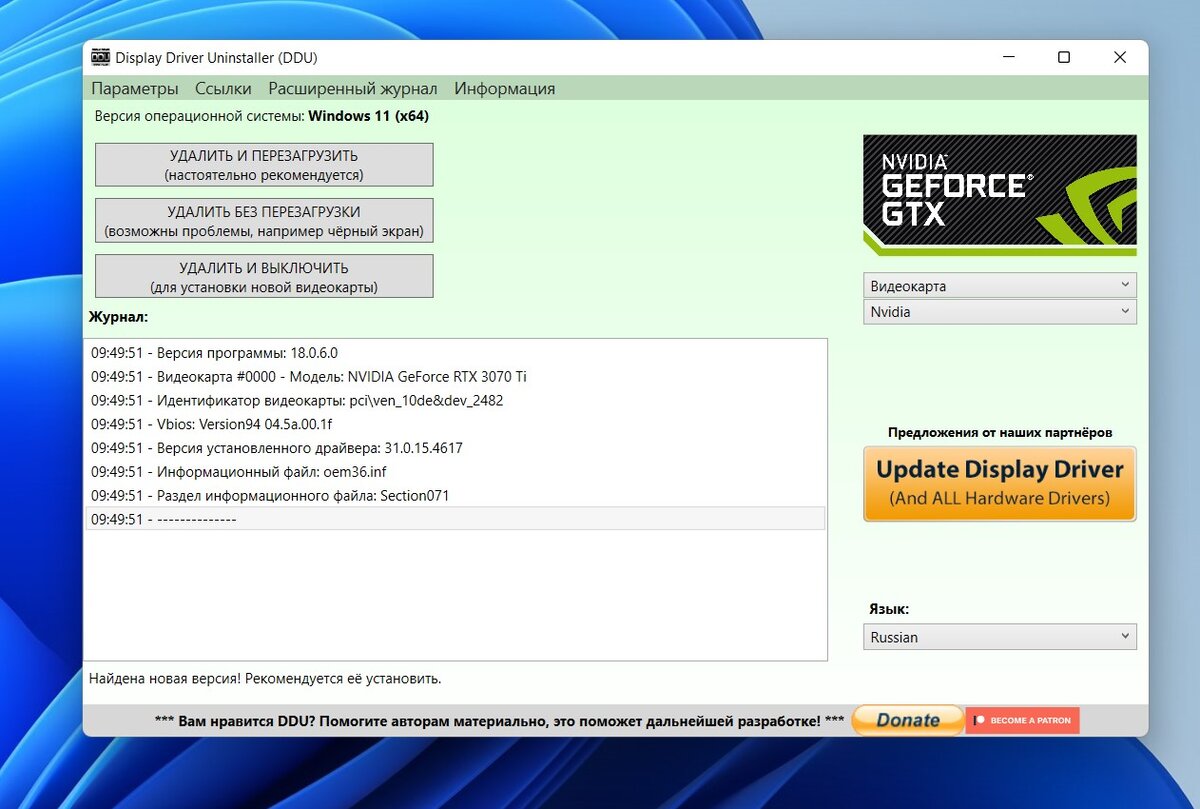Open the Nvidia vendor dropdown

999,311
